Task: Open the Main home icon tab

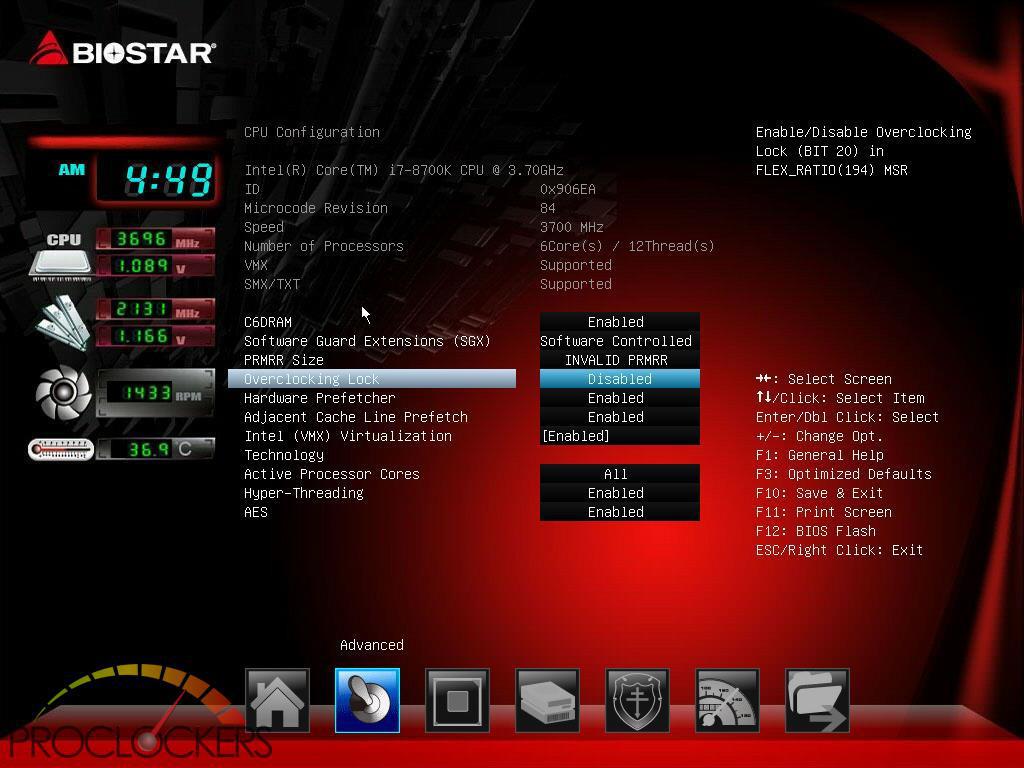Action: coord(277,700)
